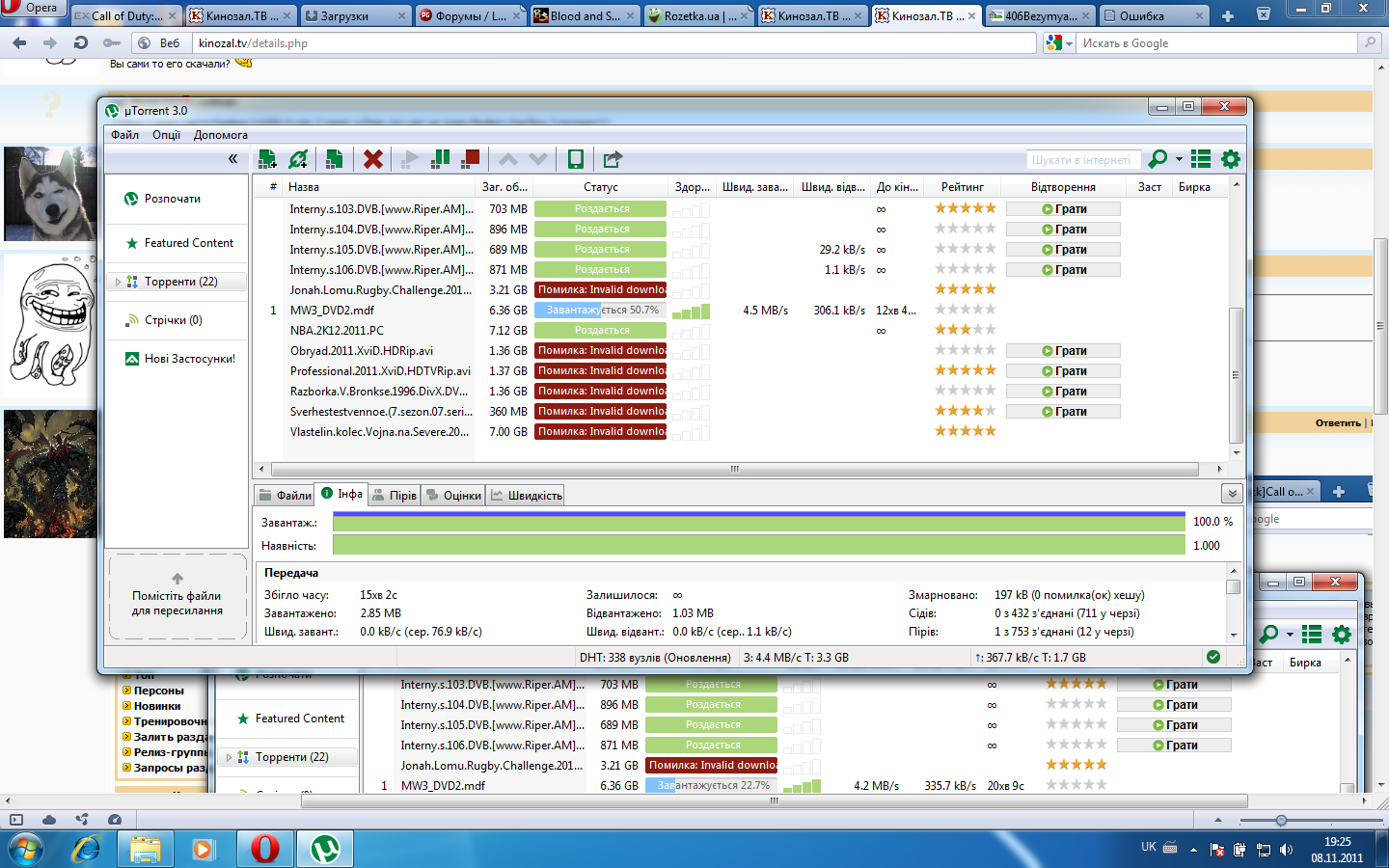Open the Допомога menu

click(221, 135)
